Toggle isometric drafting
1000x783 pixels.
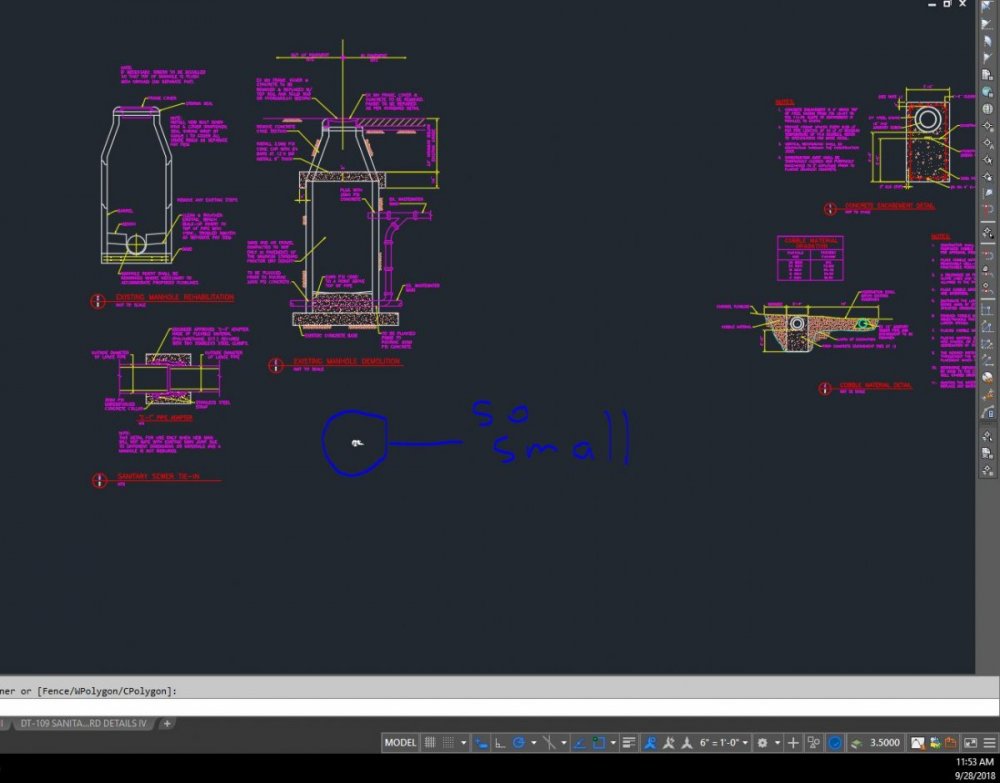[x=549, y=742]
